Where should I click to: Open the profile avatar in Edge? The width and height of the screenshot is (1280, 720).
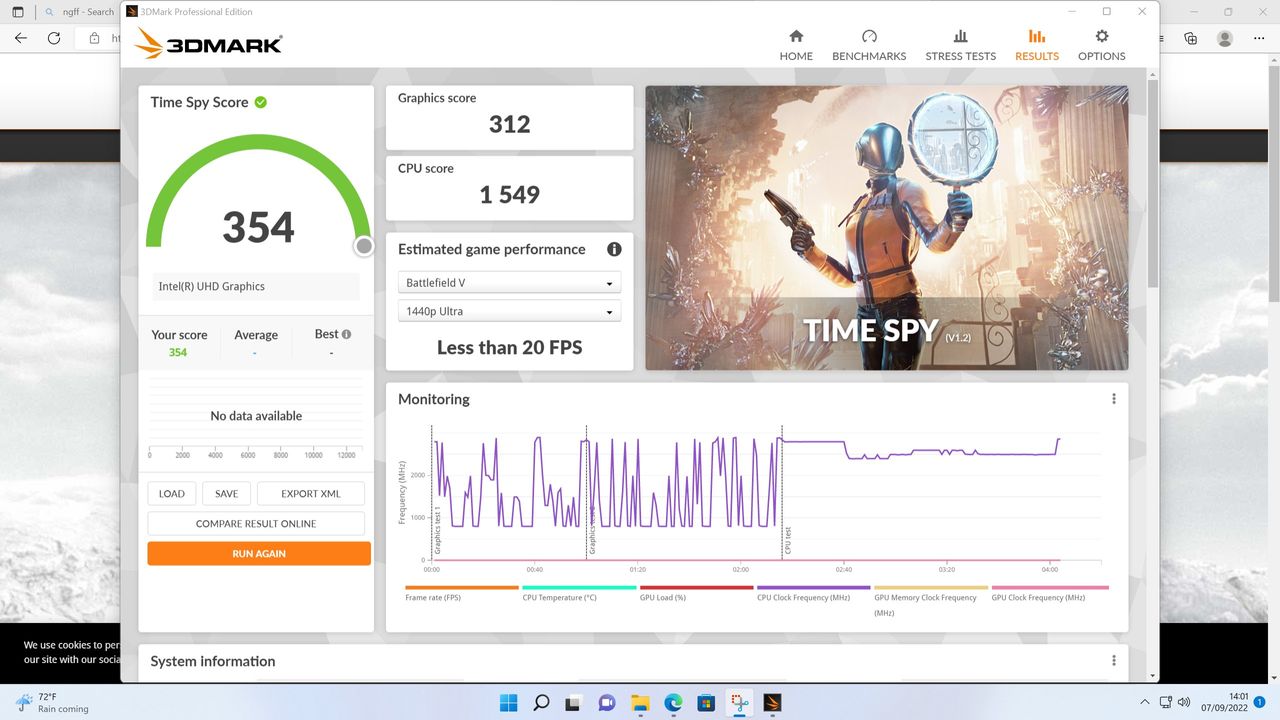pos(1225,38)
